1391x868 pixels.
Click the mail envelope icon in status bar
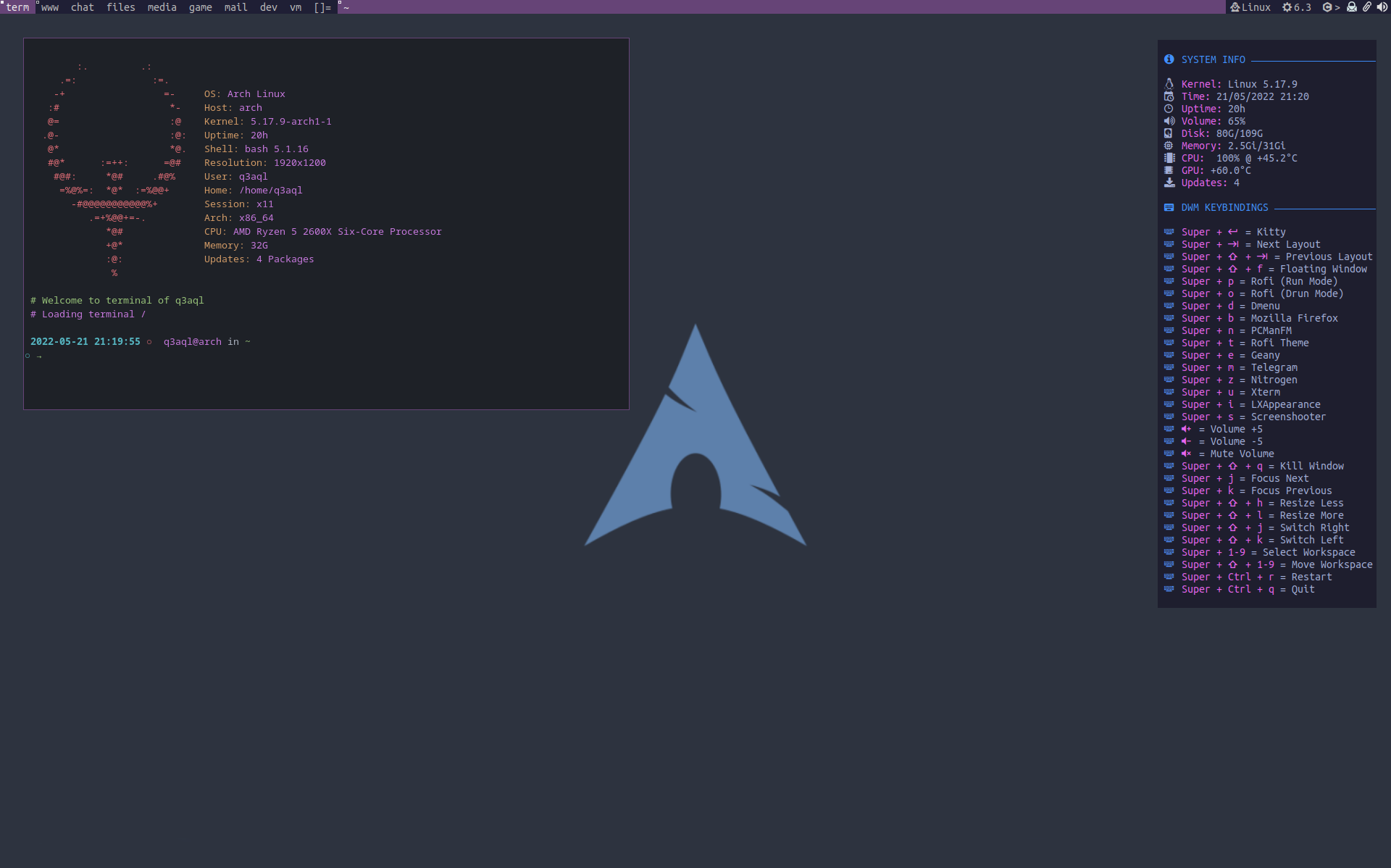pos(1352,7)
